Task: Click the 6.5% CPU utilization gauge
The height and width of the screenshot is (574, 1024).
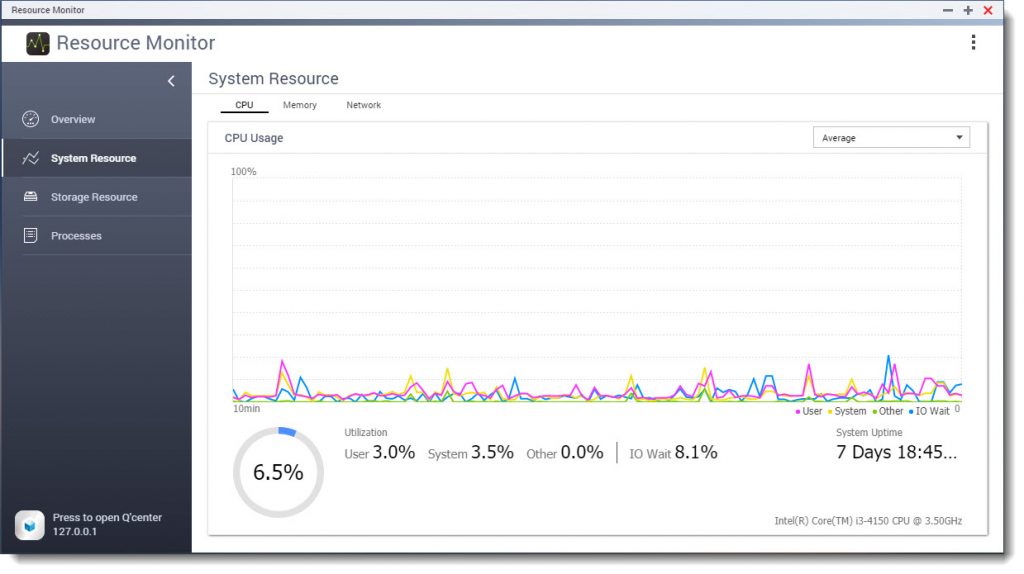Action: pos(278,473)
